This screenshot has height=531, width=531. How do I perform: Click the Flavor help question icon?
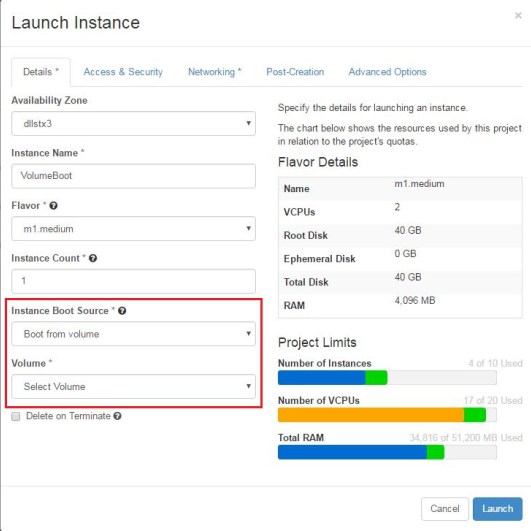53,206
